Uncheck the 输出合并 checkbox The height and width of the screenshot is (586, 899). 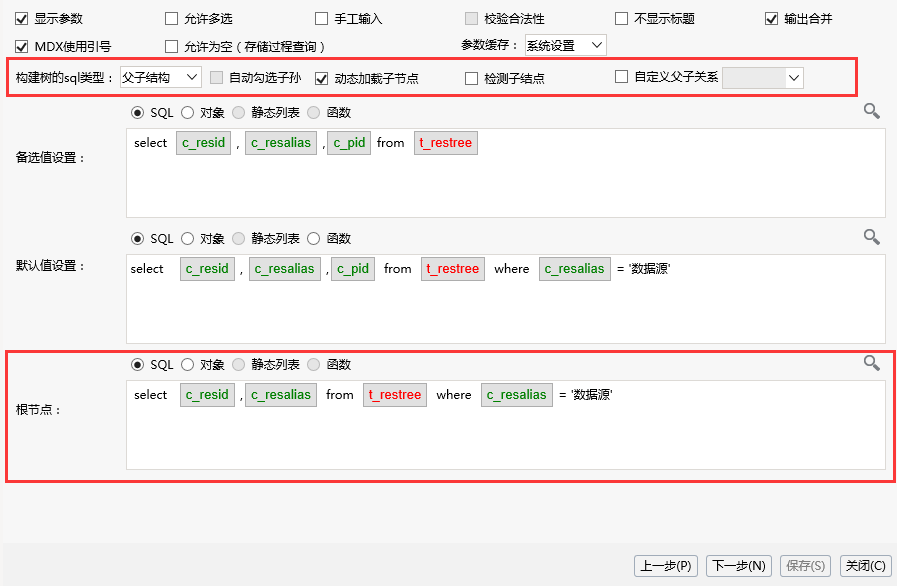(771, 19)
